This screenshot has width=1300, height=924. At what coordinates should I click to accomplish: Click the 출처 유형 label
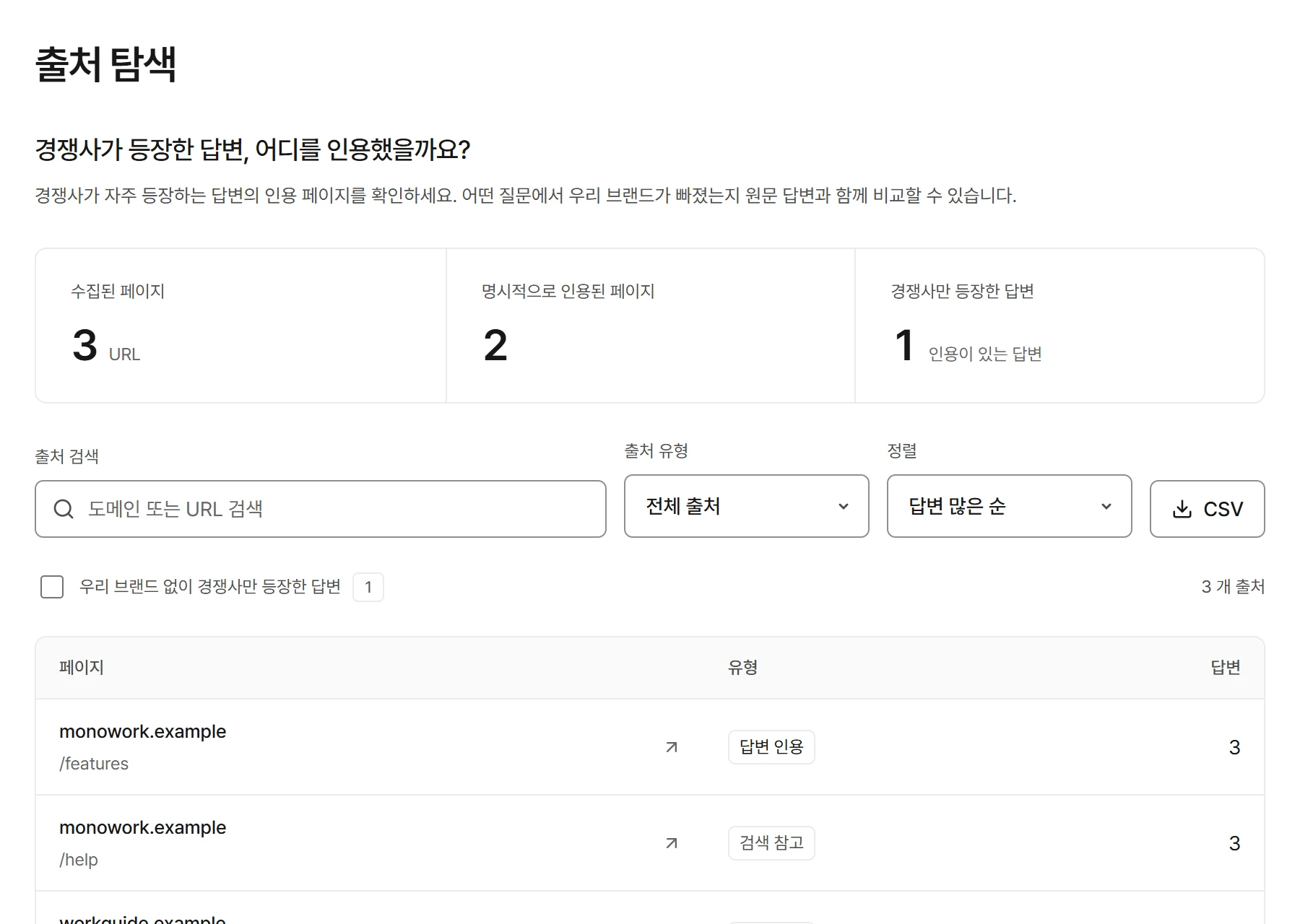(656, 451)
